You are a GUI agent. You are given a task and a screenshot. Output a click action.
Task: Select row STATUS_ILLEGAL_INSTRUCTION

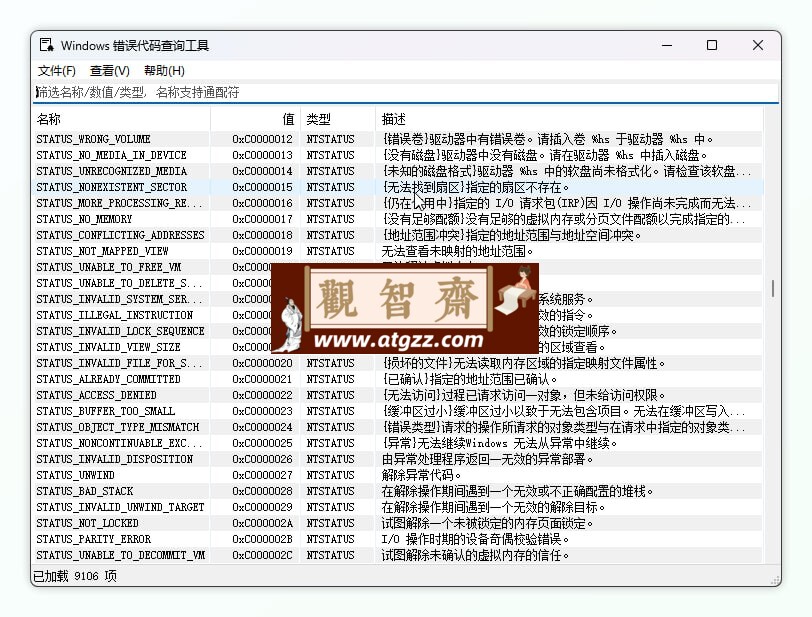click(398, 315)
